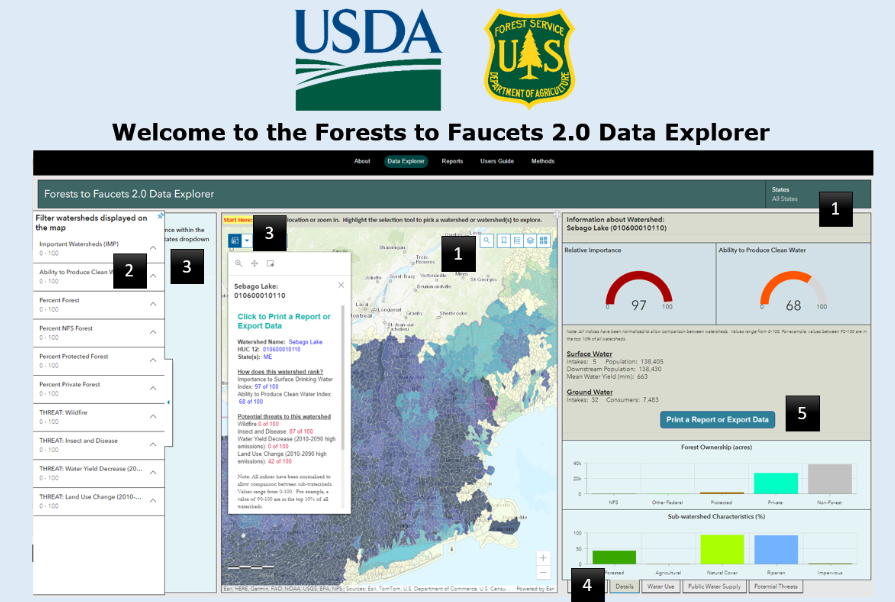Expand the Percent Protected Forest filter

coord(153,360)
